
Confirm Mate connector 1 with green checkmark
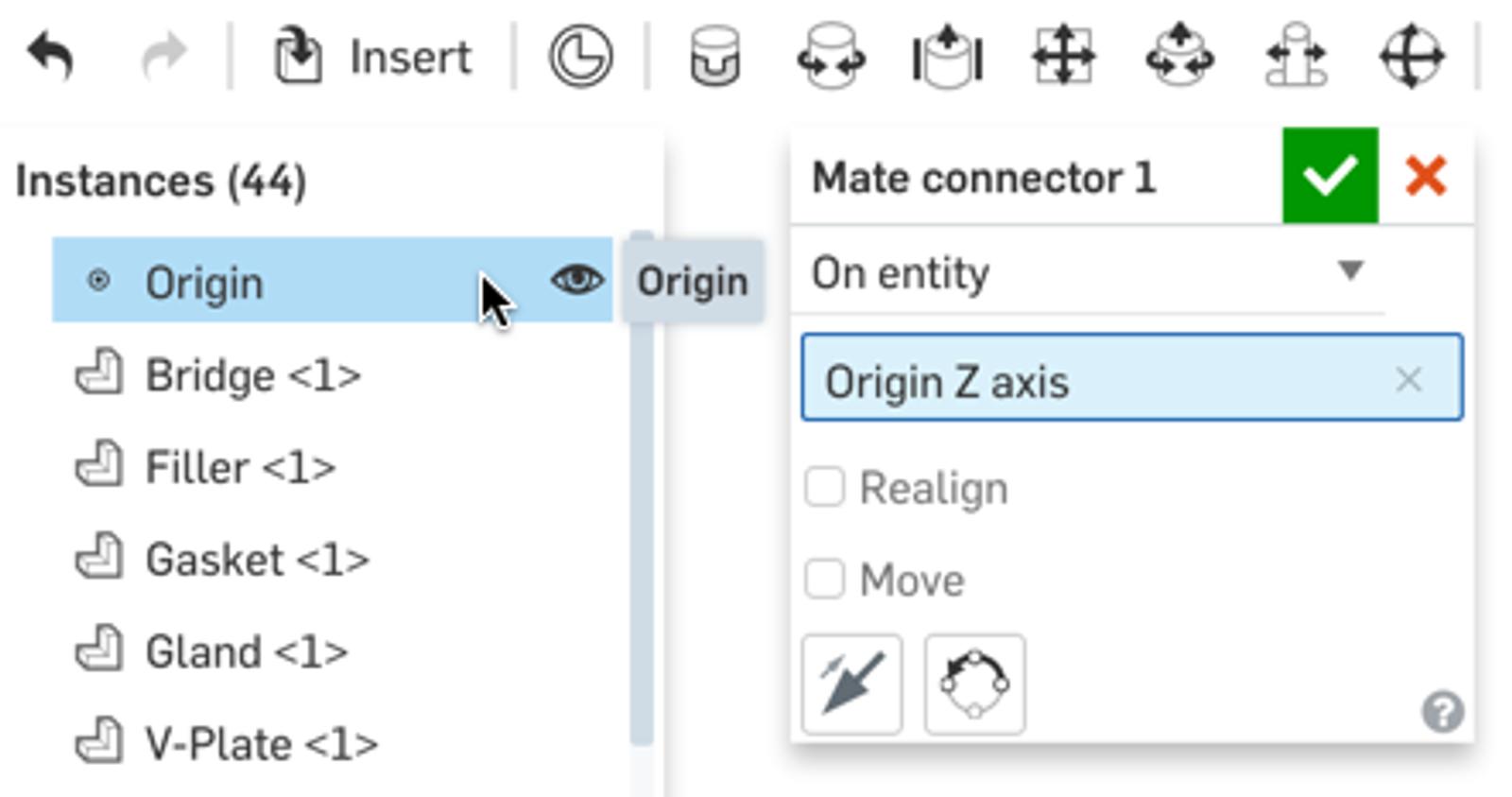(1330, 176)
